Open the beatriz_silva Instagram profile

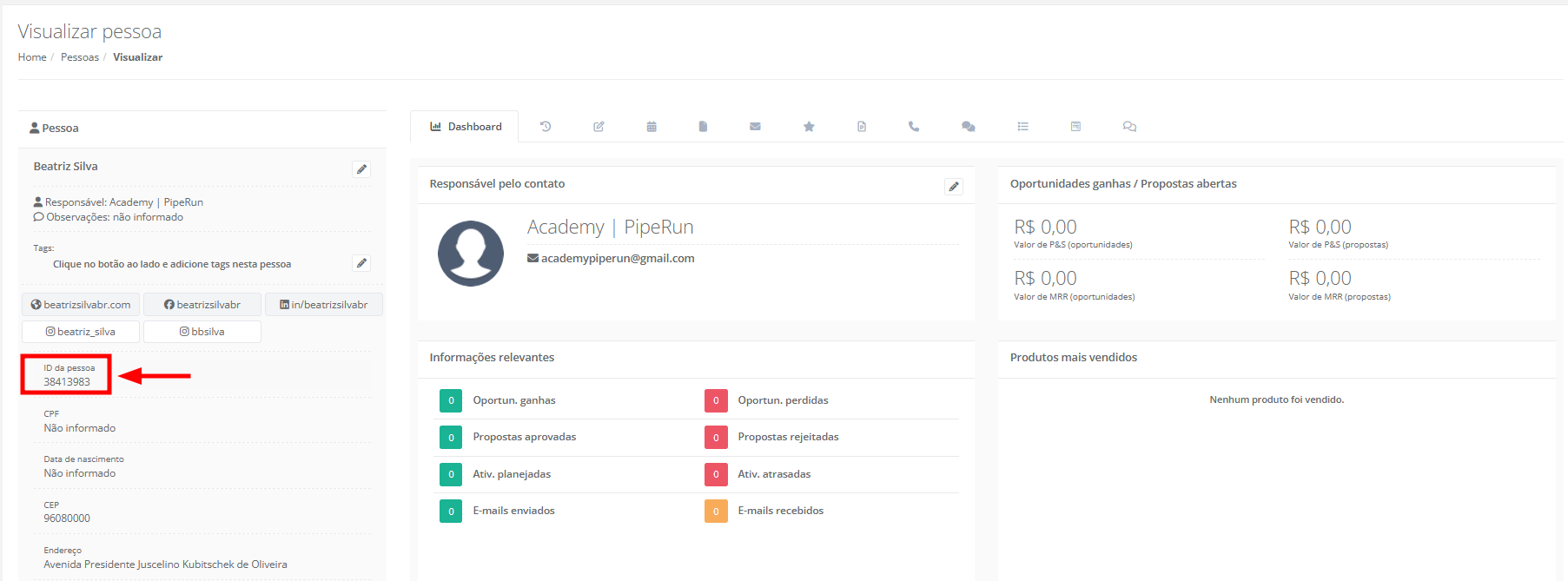point(81,332)
